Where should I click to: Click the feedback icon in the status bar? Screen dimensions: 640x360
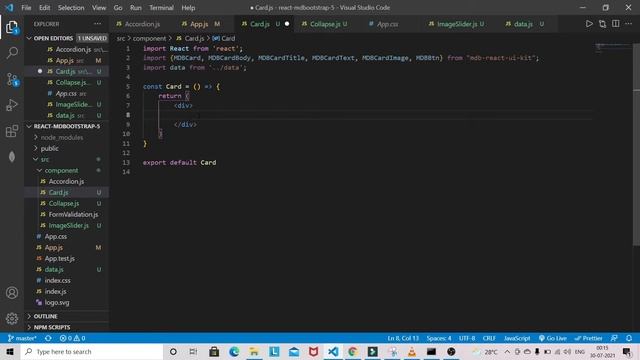[x=614, y=338]
